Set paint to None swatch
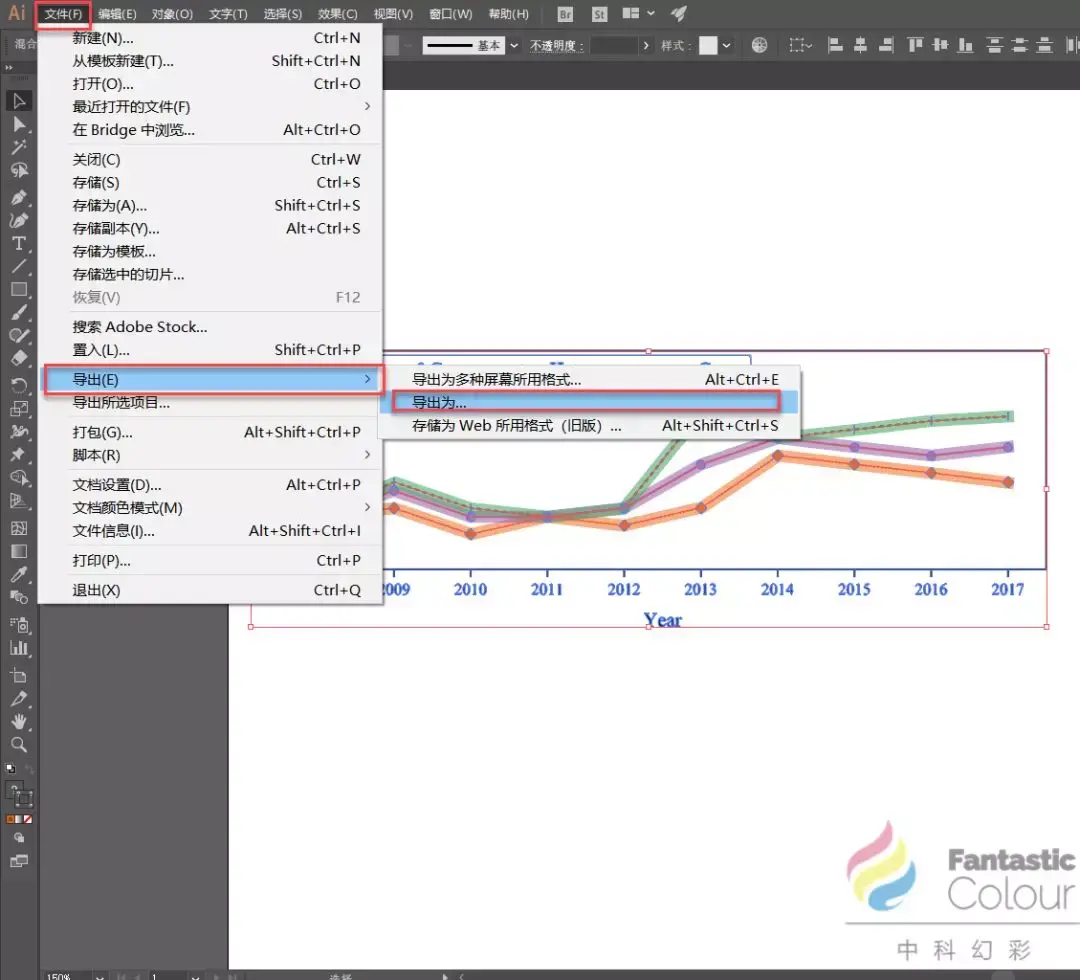The width and height of the screenshot is (1080, 980). click(x=28, y=820)
